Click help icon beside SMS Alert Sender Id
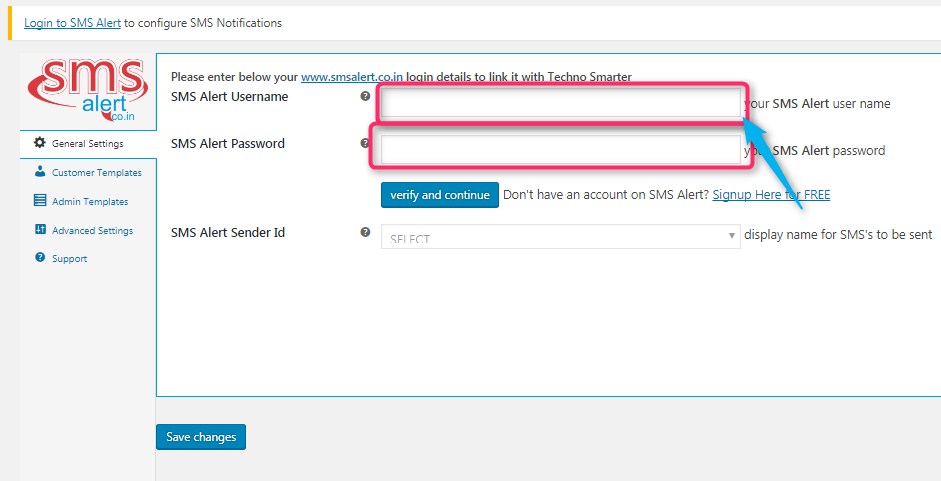941x481 pixels. click(x=365, y=232)
